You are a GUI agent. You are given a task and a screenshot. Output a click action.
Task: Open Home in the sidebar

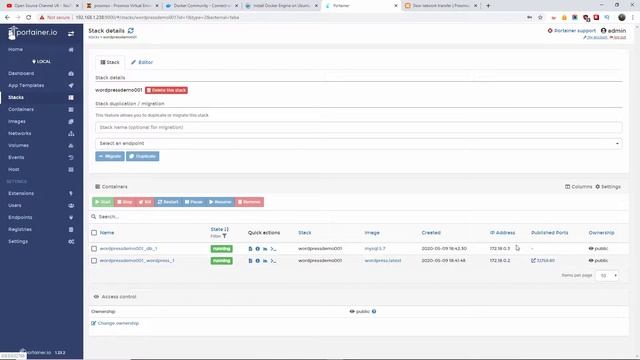(16, 49)
